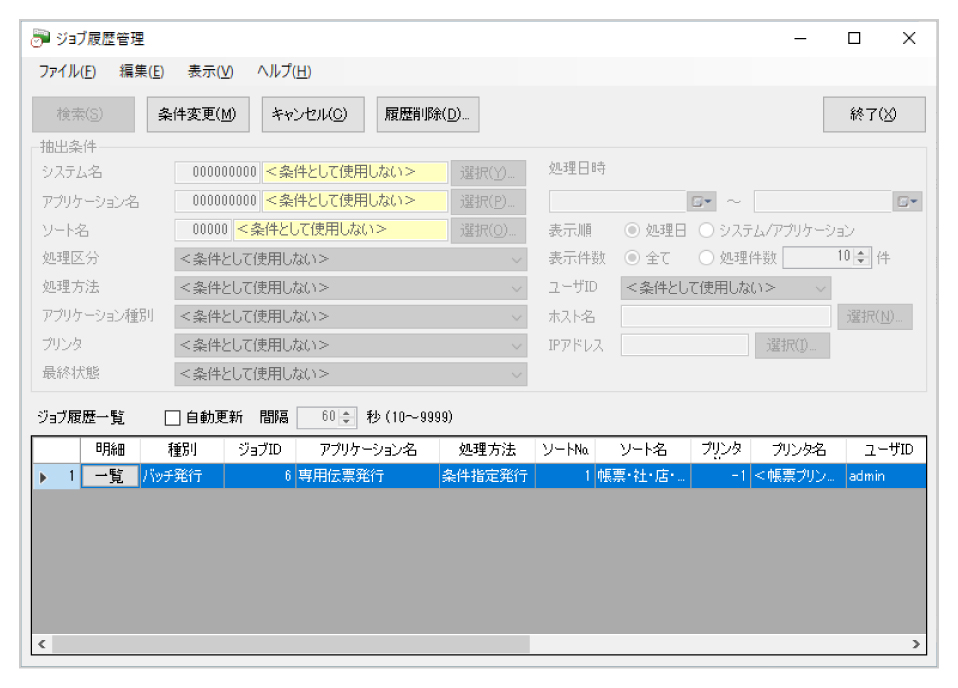Click the left arrow of horizontal scrollbar
The height and width of the screenshot is (688, 958).
click(42, 645)
